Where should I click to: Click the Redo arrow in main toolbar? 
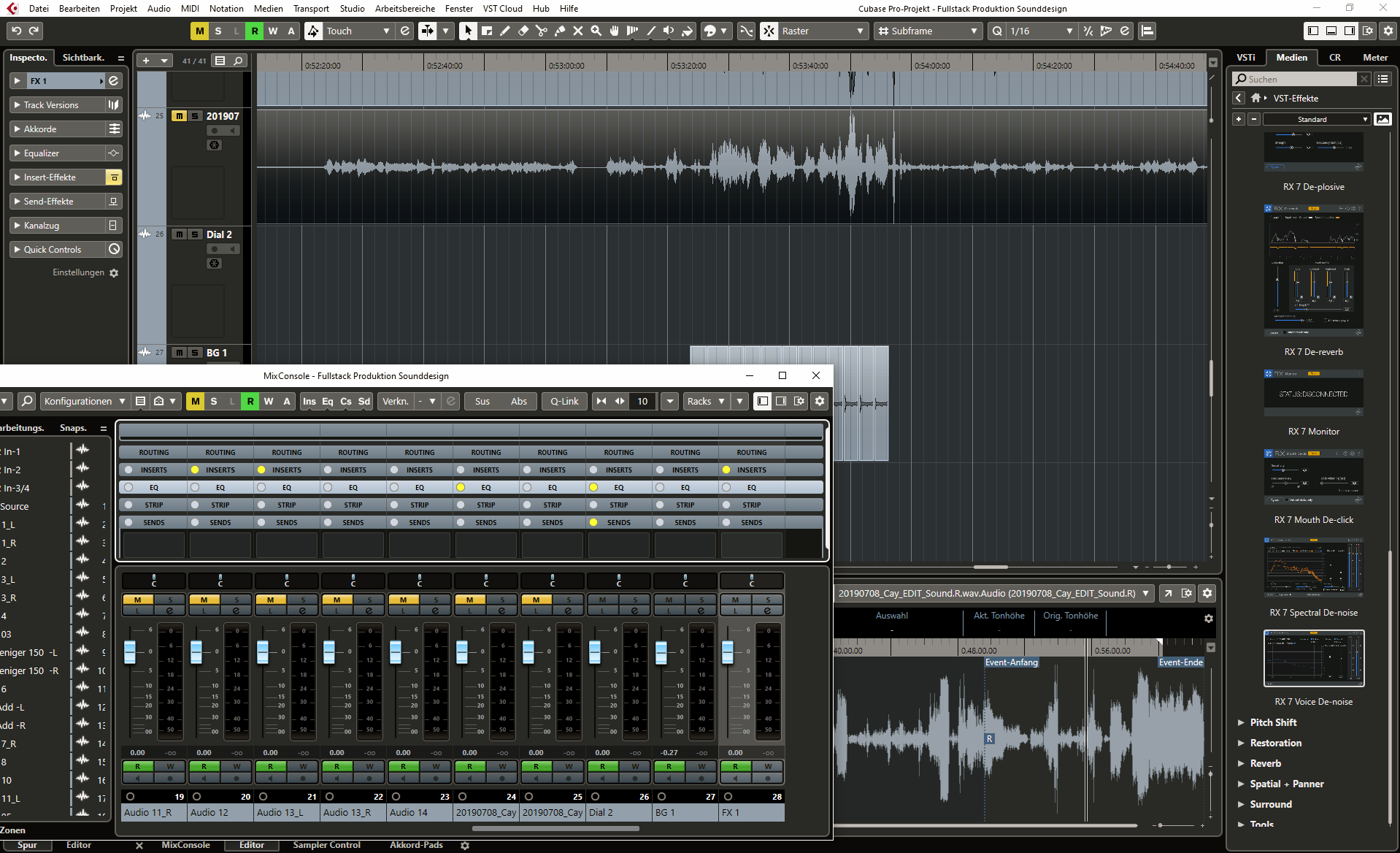[x=34, y=31]
